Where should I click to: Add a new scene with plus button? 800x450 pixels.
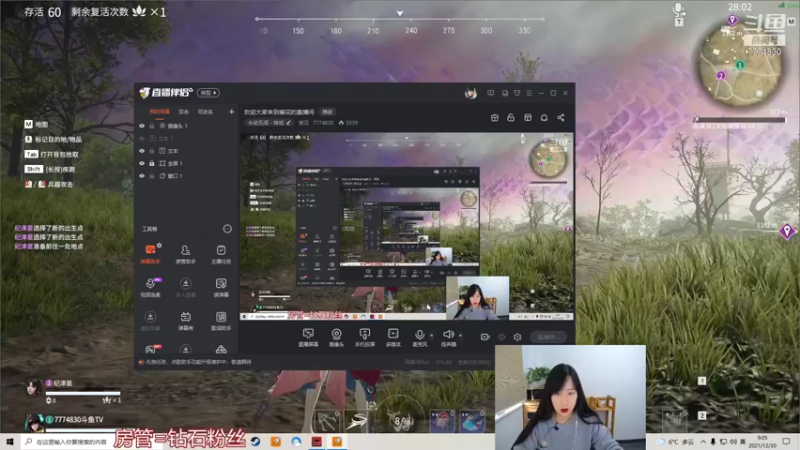[x=231, y=112]
